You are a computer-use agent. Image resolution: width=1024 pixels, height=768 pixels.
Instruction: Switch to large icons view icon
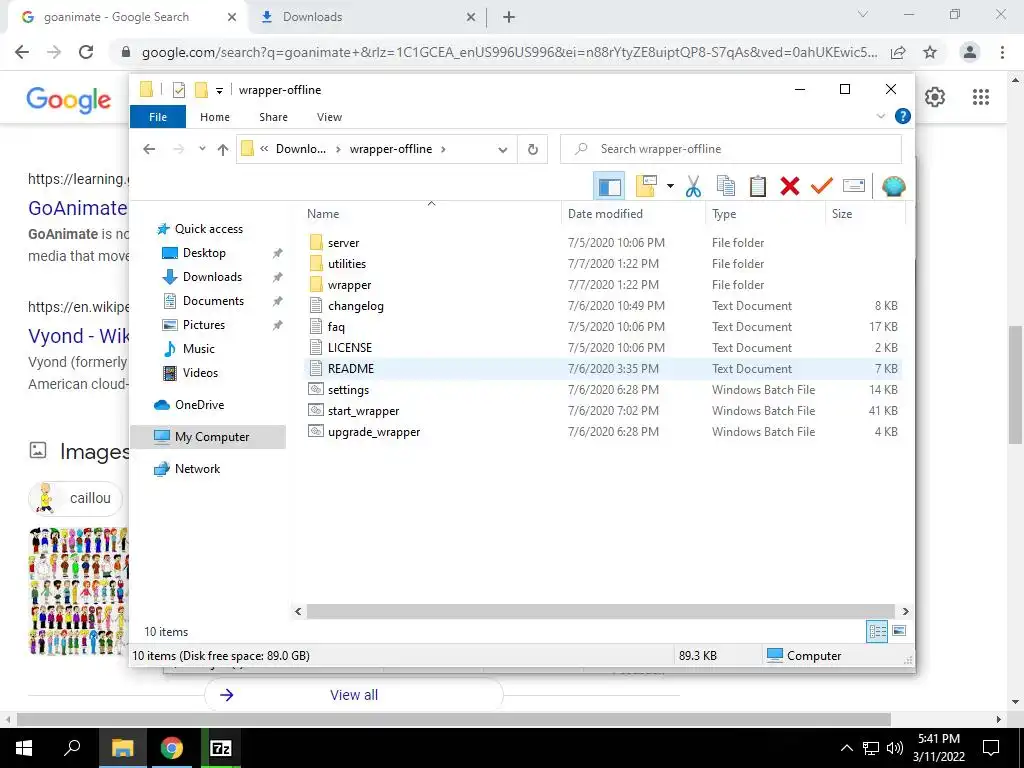click(x=899, y=631)
